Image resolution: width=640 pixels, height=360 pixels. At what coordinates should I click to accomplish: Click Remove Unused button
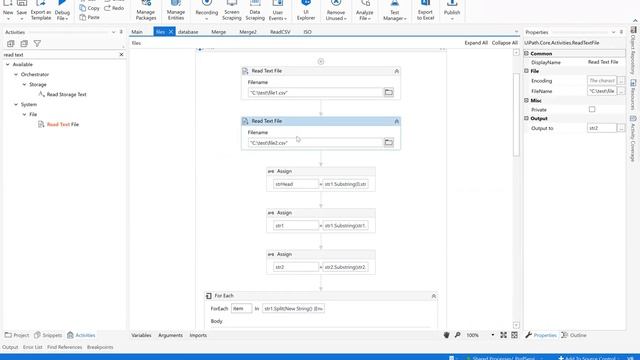tap(336, 11)
